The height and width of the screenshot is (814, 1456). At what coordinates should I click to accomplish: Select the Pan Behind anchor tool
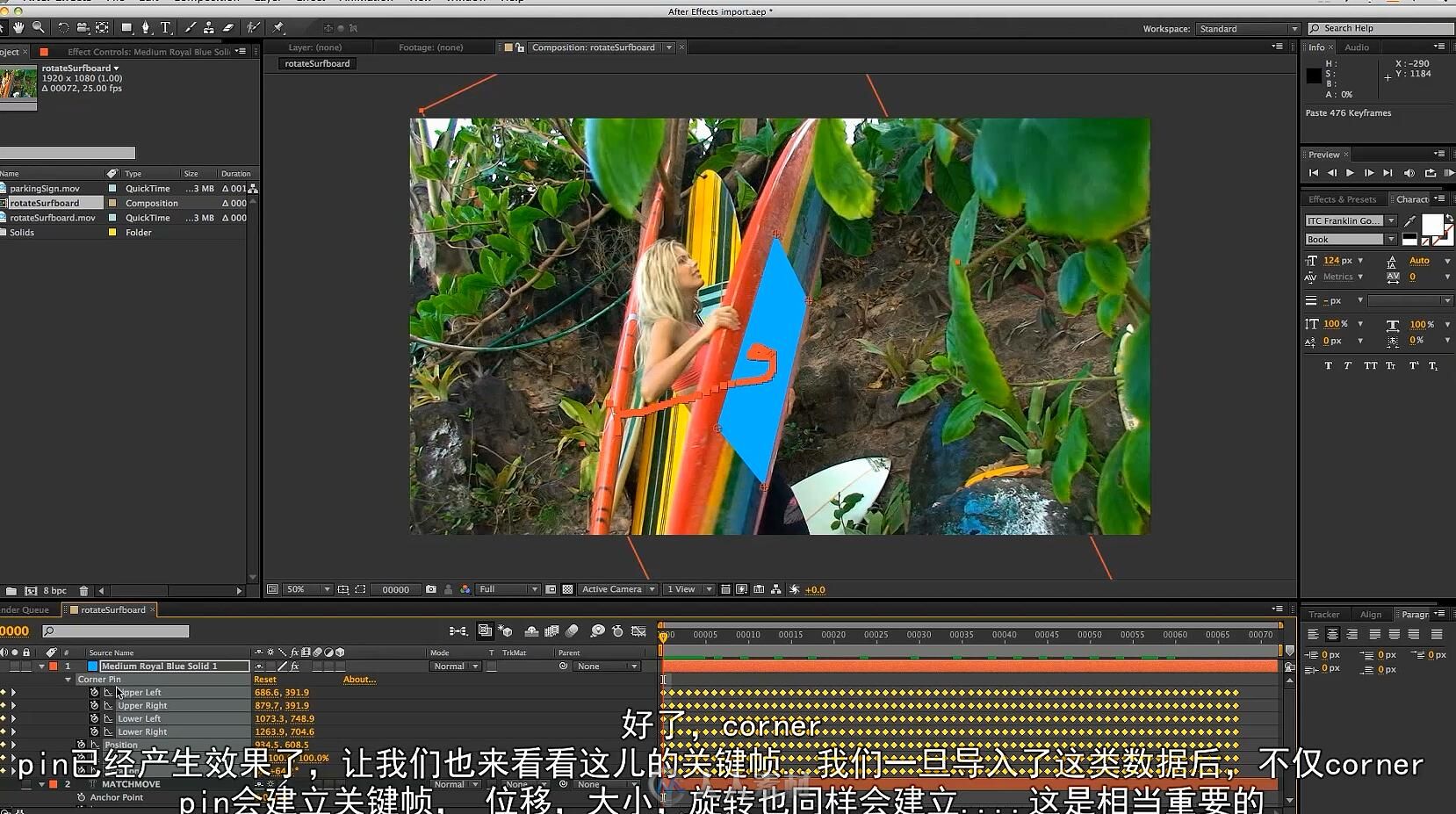(103, 28)
